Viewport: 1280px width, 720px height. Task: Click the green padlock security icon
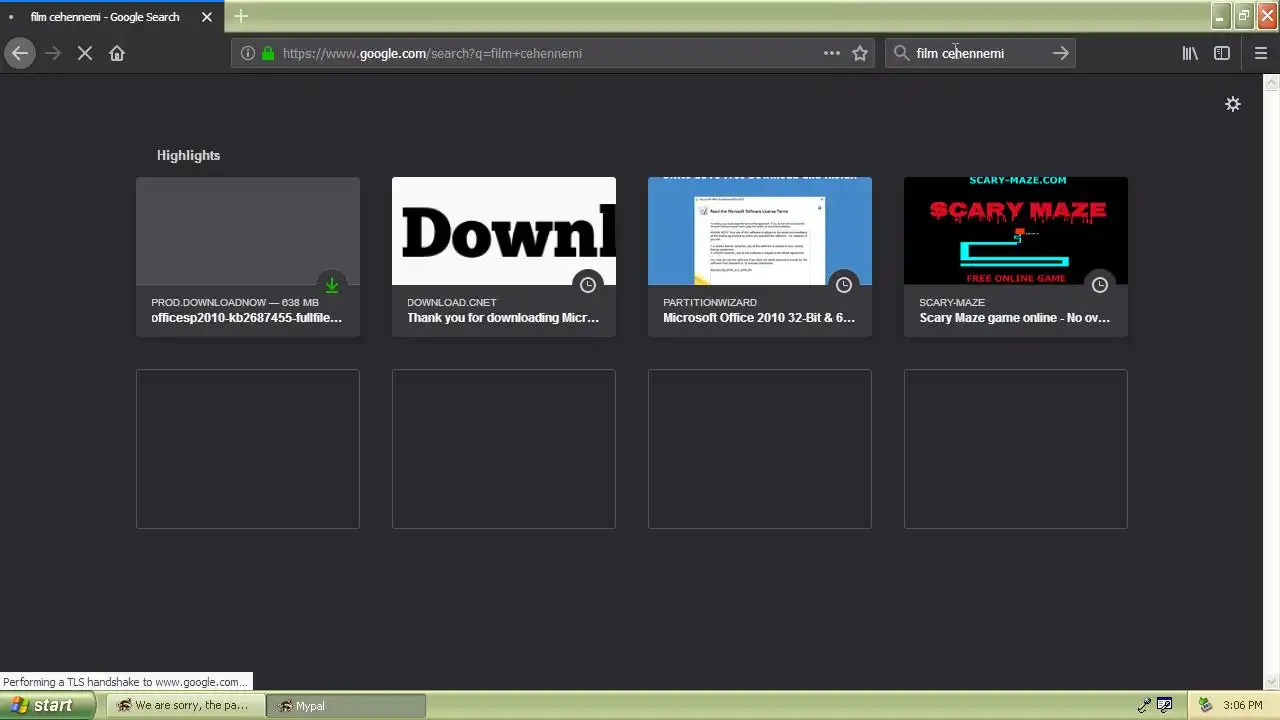268,53
